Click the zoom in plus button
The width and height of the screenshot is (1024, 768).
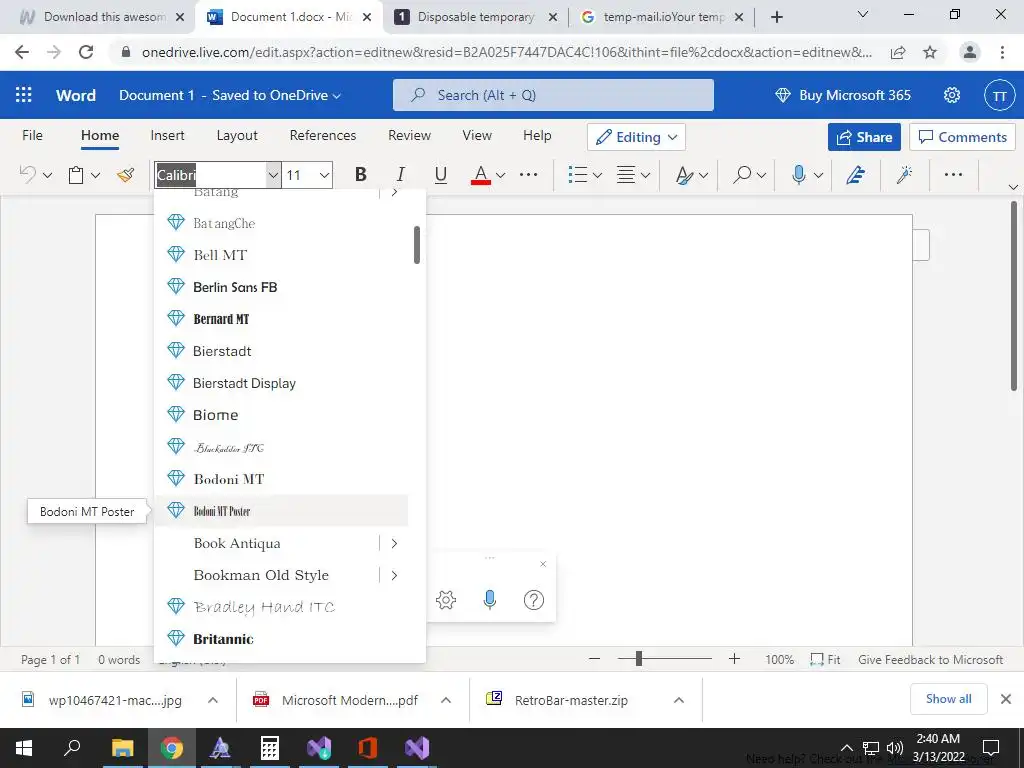[734, 659]
